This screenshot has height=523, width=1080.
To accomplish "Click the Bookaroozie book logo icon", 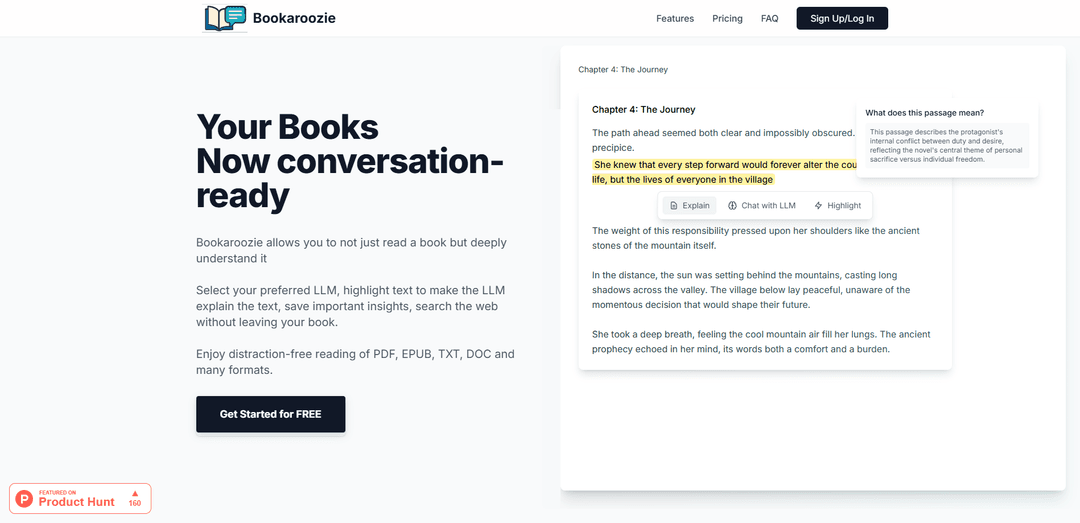I will point(225,18).
